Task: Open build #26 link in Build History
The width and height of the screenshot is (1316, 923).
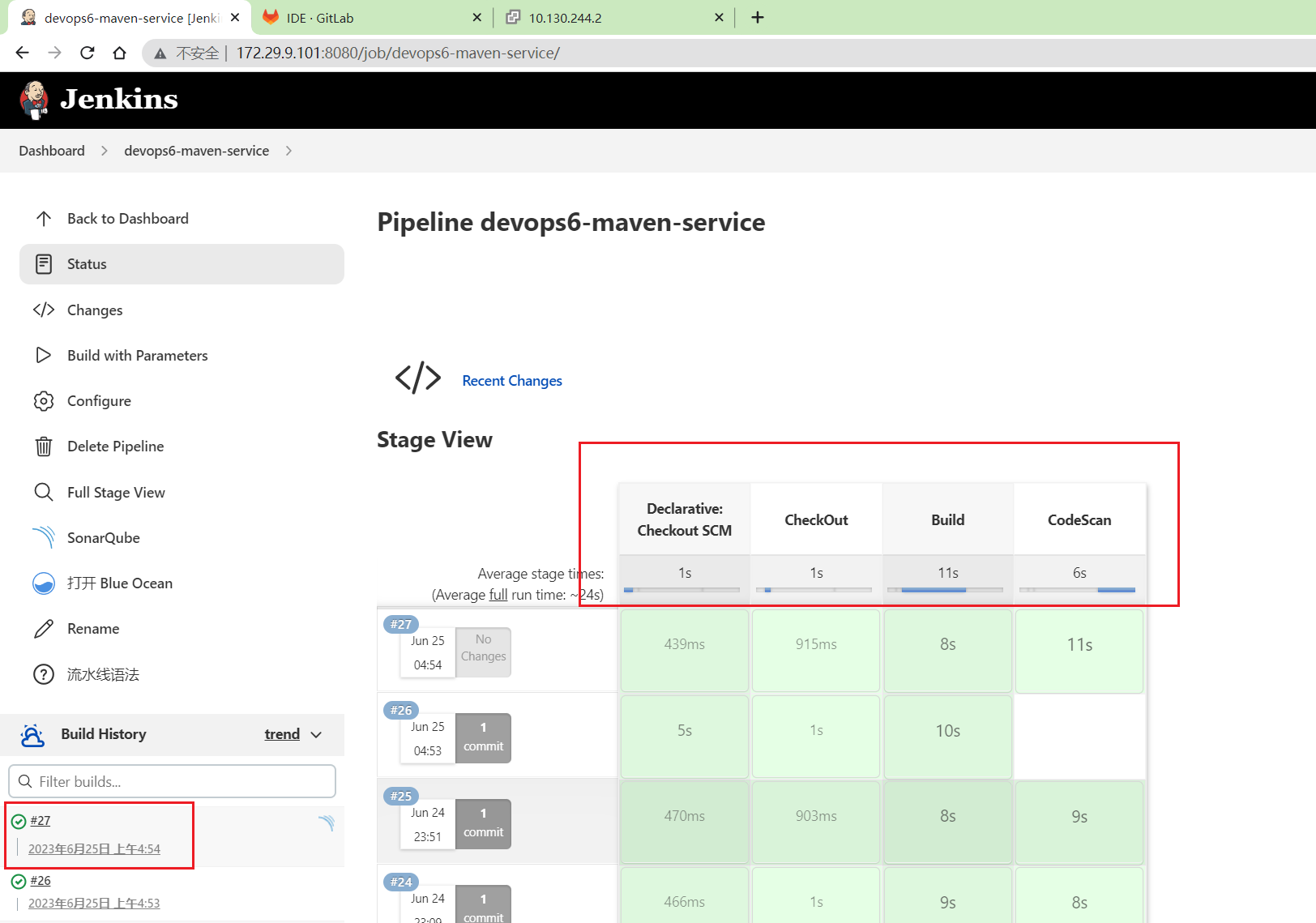Action: click(41, 881)
